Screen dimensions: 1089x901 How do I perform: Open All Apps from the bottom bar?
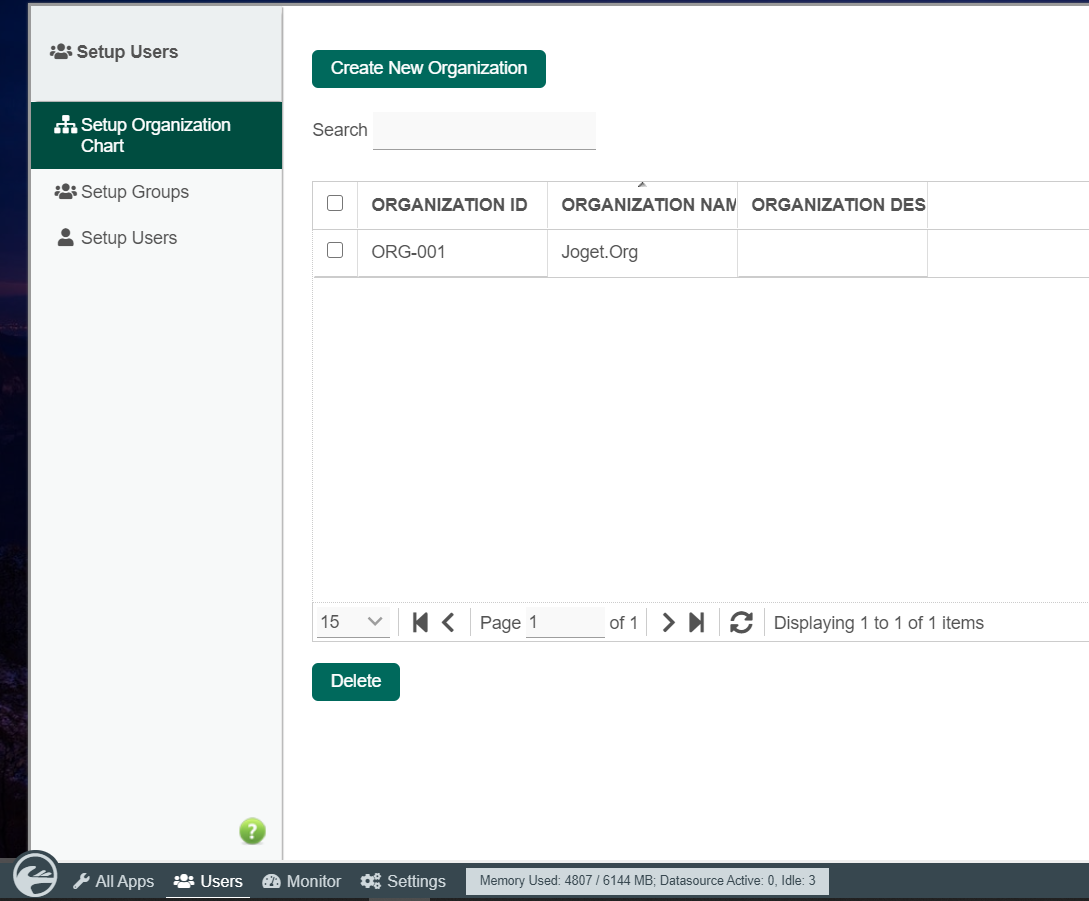(113, 881)
